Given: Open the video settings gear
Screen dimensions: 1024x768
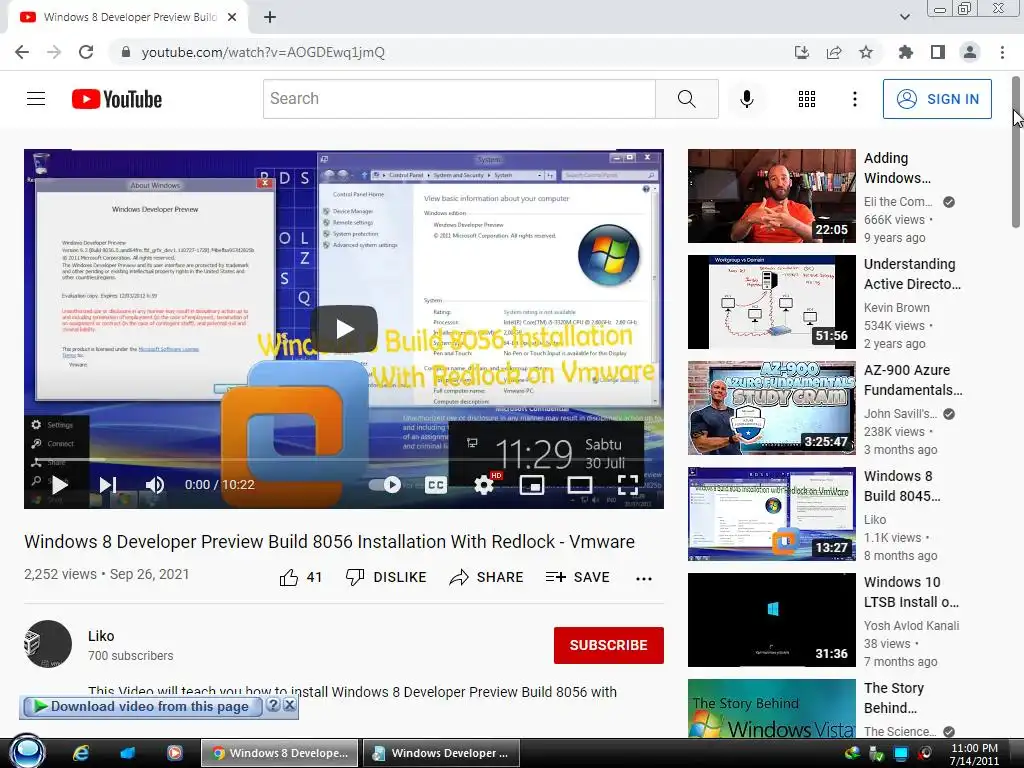Looking at the screenshot, I should pos(484,485).
